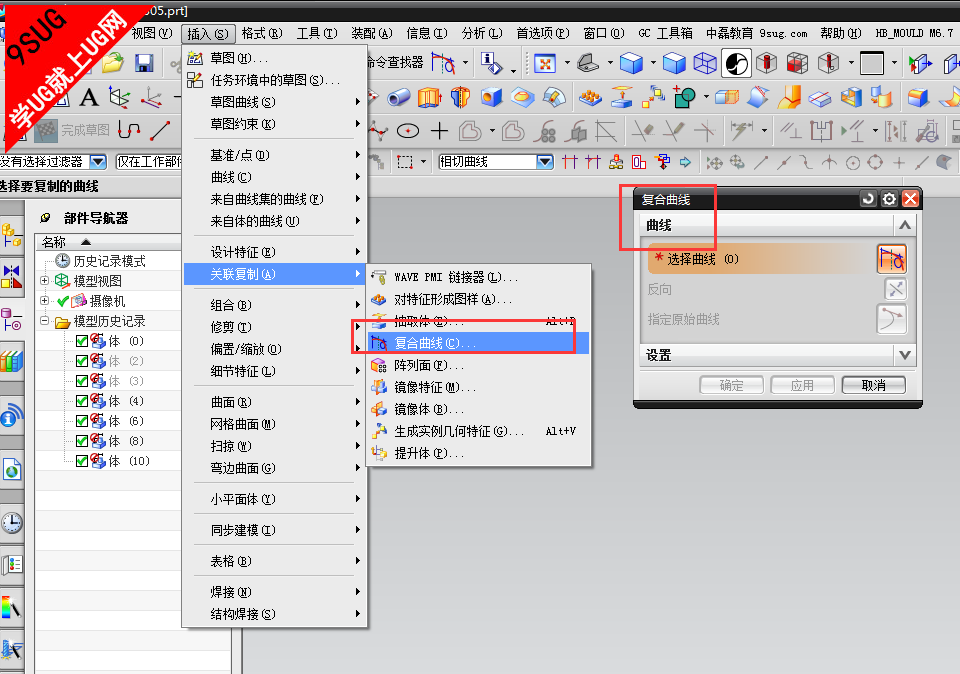
Task: Open the constraint navigator sidebar icon
Action: coord(12,276)
